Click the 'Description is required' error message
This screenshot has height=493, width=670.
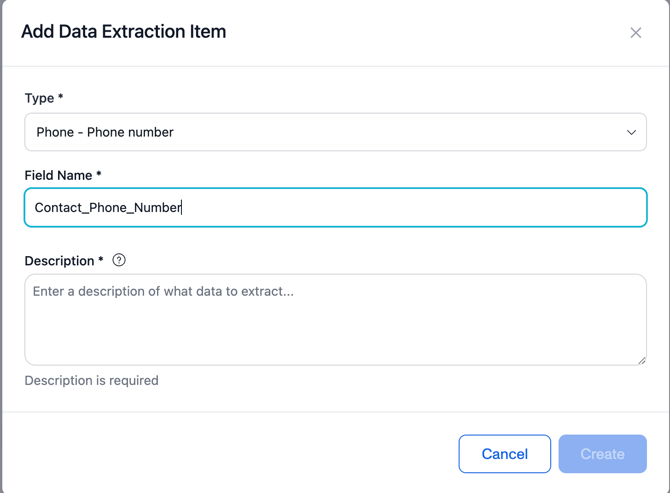91,380
